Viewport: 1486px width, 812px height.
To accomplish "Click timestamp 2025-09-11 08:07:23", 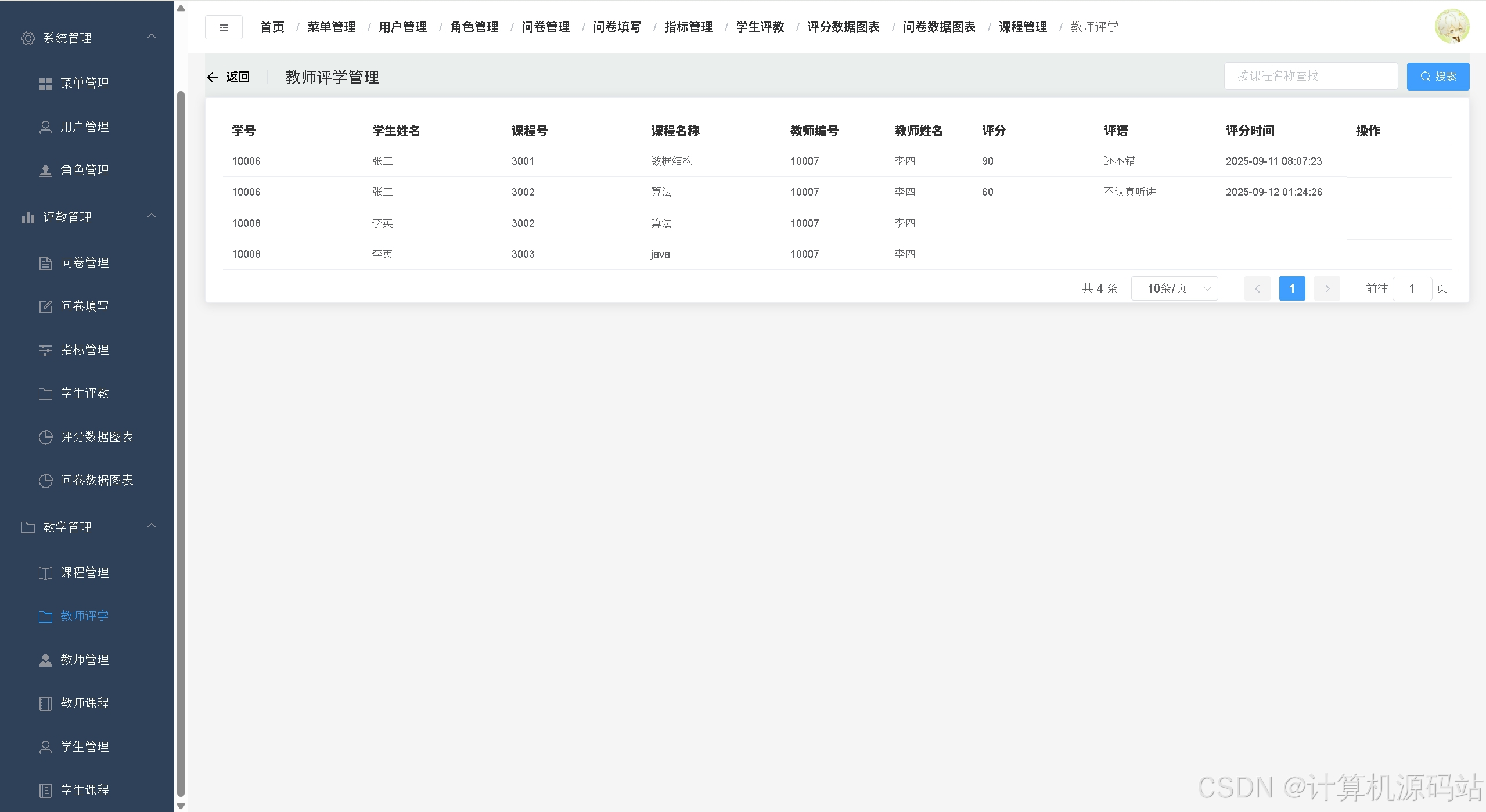I will (1274, 161).
